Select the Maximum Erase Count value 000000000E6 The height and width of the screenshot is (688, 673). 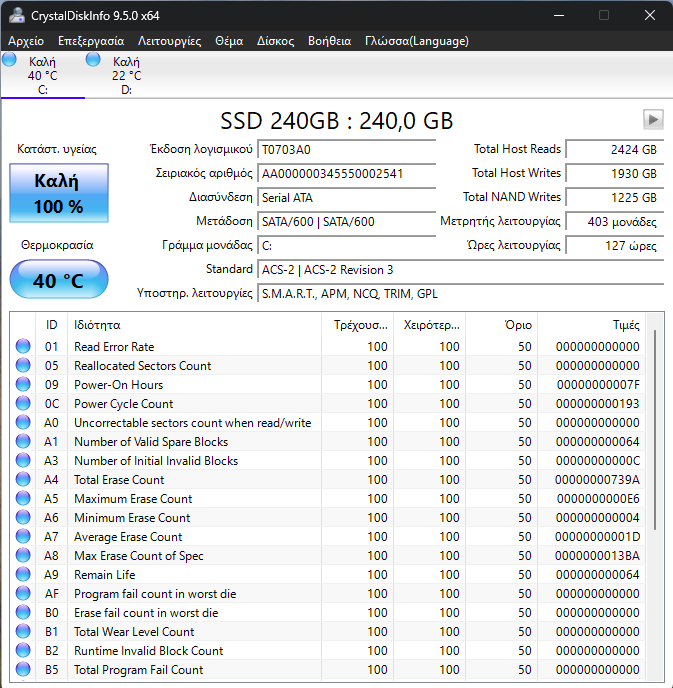click(598, 499)
